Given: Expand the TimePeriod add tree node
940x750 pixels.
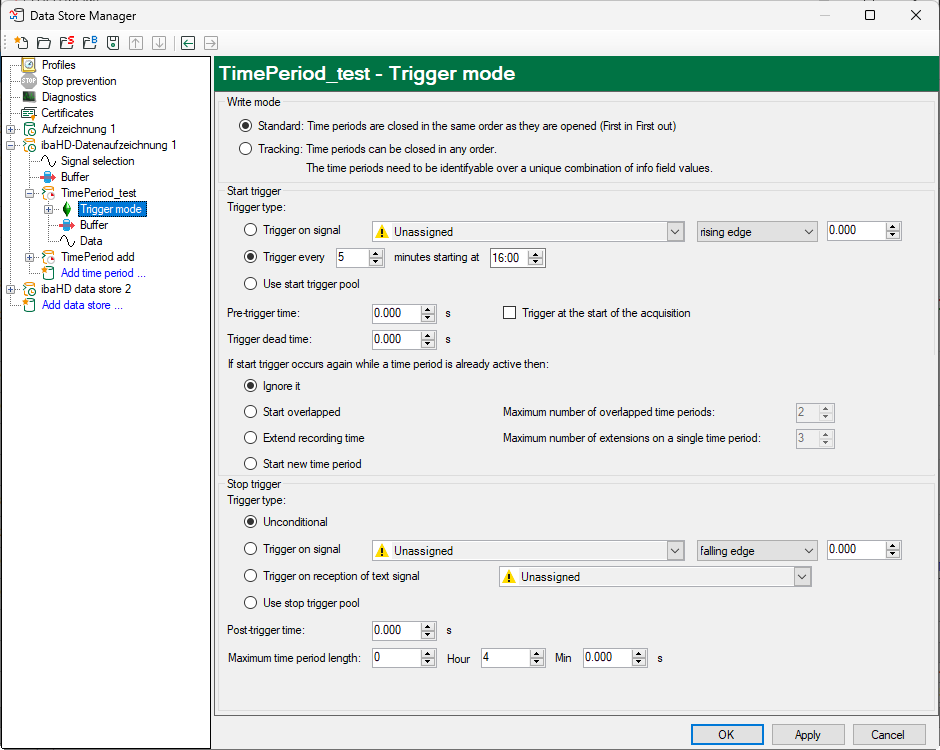Looking at the screenshot, I should (29, 258).
